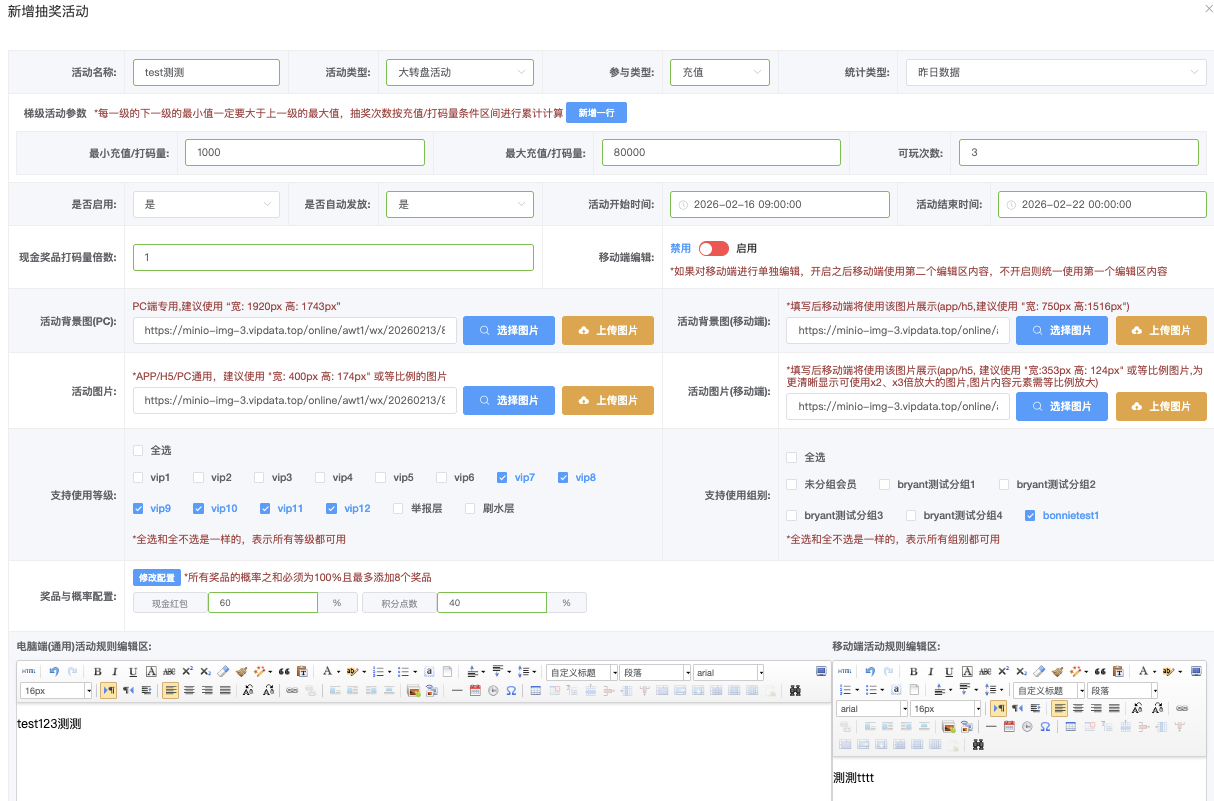
Task: Open find and replace in PC rule editor
Action: 795,690
